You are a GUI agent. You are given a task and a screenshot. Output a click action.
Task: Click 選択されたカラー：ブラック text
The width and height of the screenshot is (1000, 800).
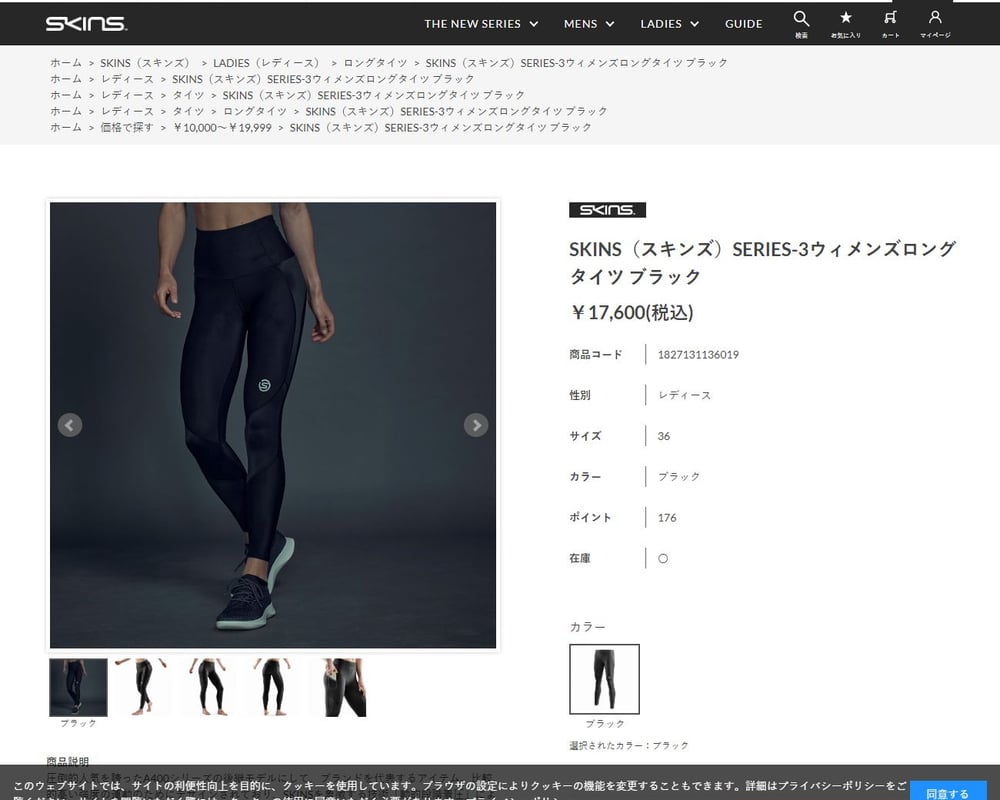(629, 745)
